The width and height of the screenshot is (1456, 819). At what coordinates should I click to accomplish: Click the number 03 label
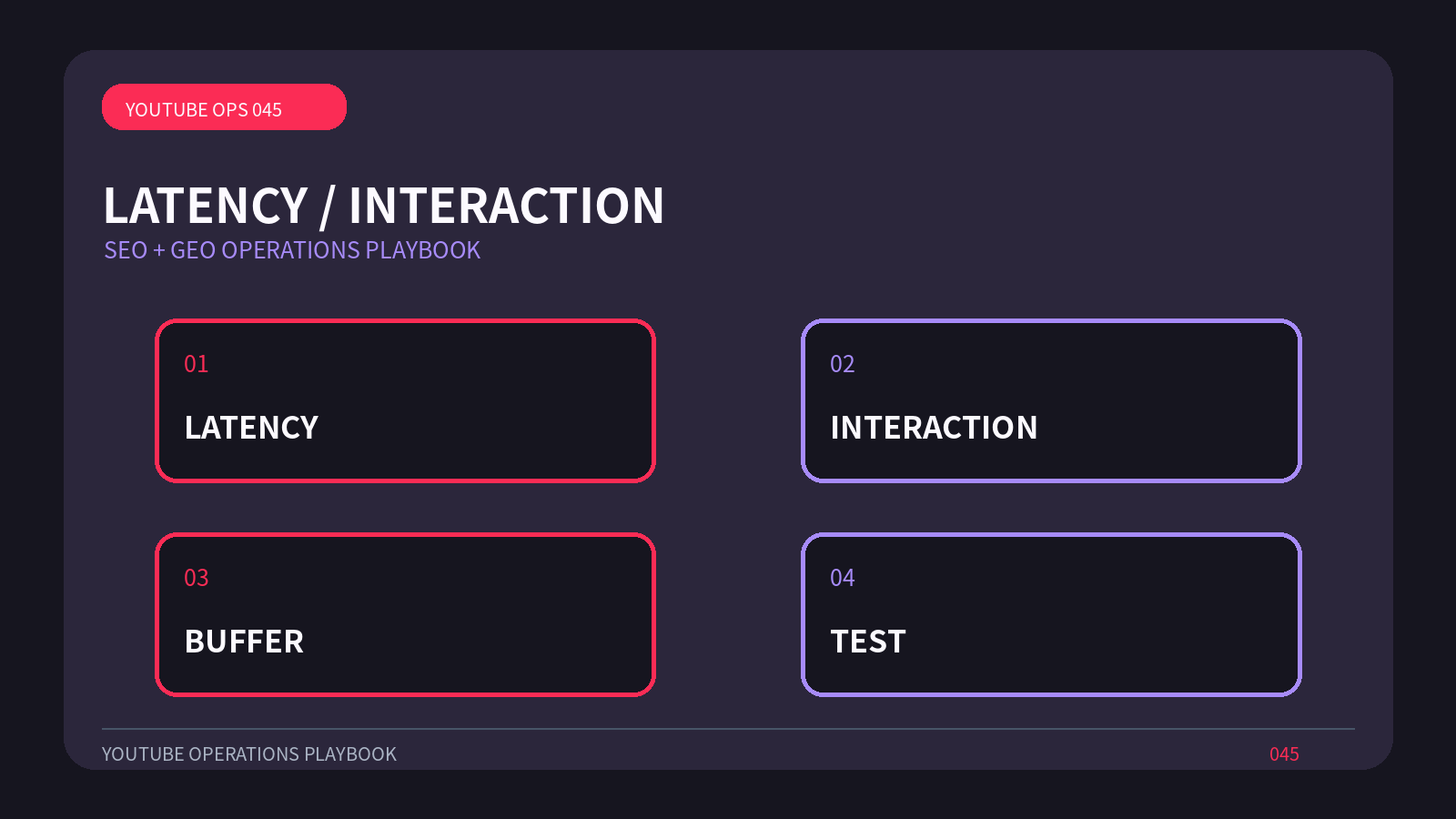pyautogui.click(x=197, y=578)
